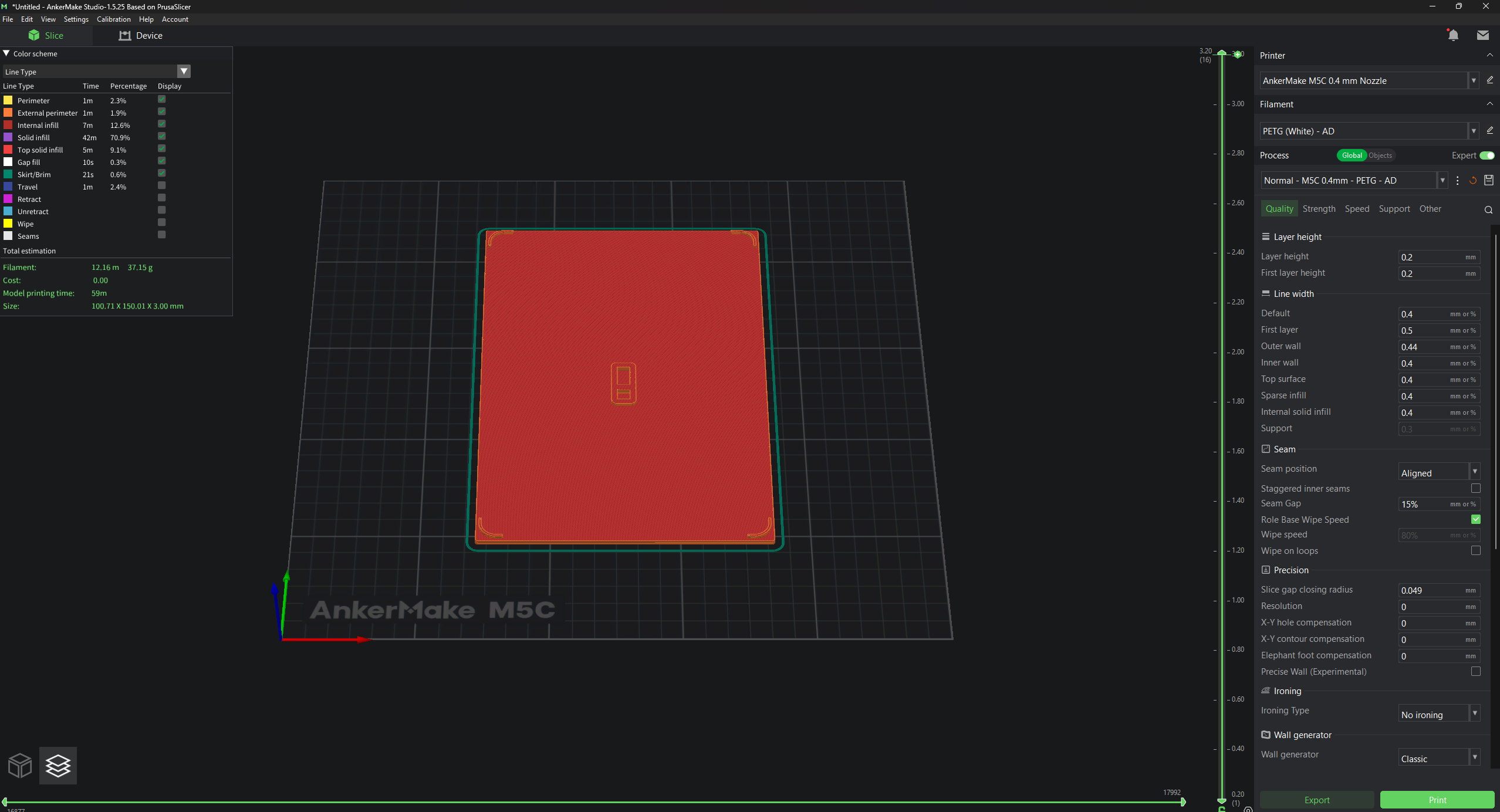Click the Seam section icon
The height and width of the screenshot is (812, 1500).
coord(1266,449)
